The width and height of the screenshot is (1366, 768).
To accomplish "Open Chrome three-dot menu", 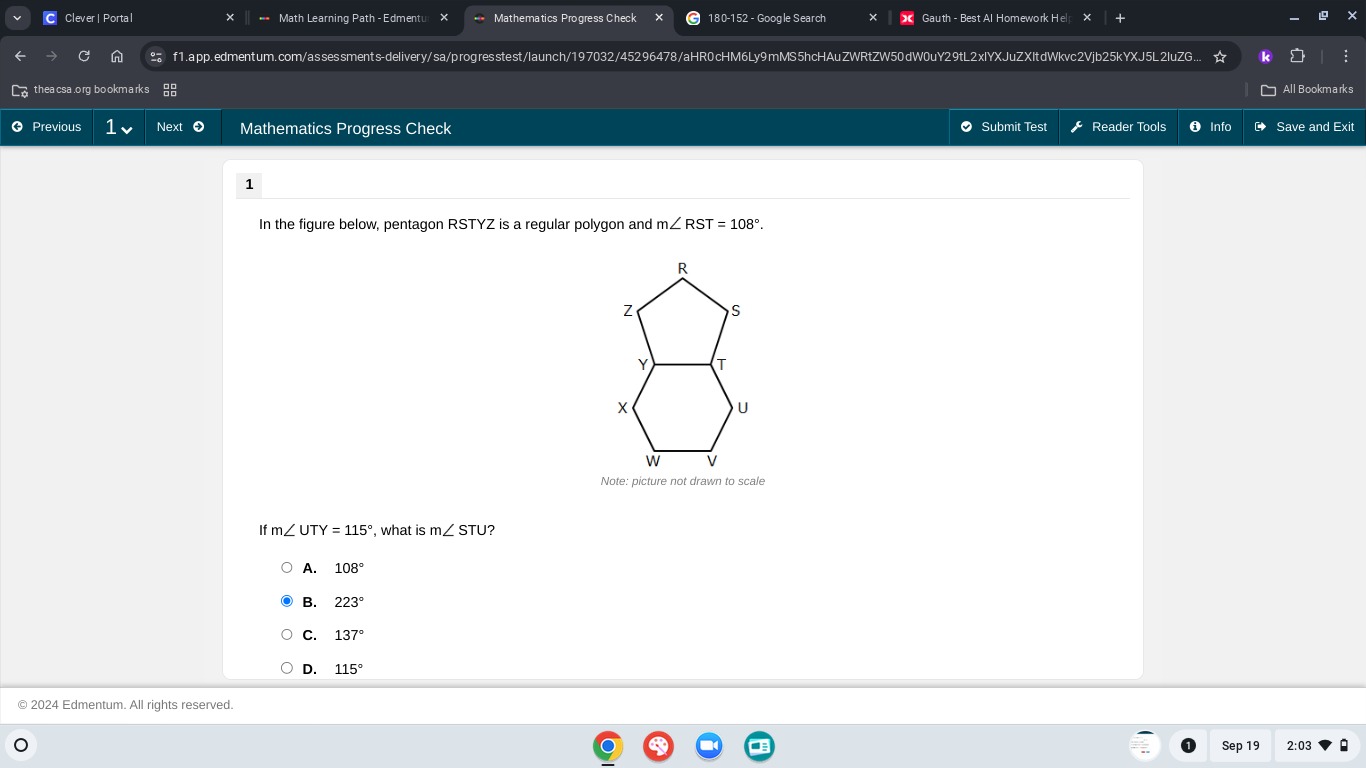I will click(1345, 56).
